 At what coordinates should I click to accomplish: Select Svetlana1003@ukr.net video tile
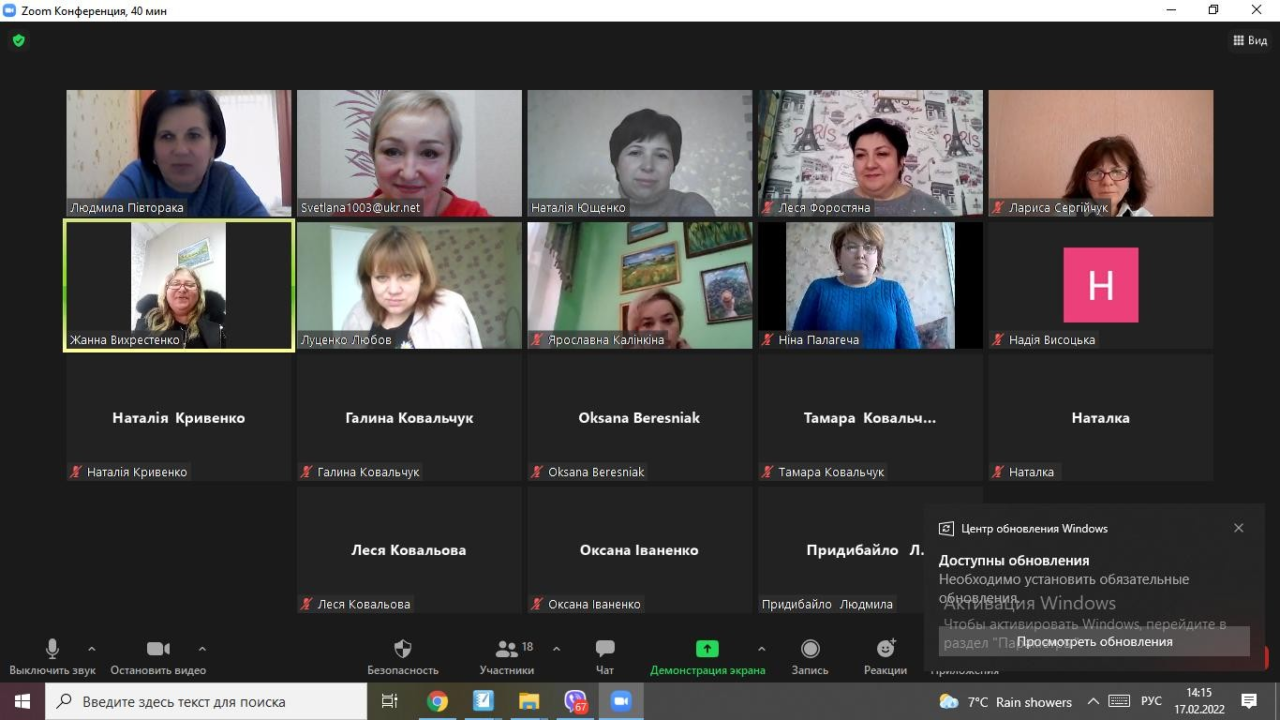(x=409, y=153)
